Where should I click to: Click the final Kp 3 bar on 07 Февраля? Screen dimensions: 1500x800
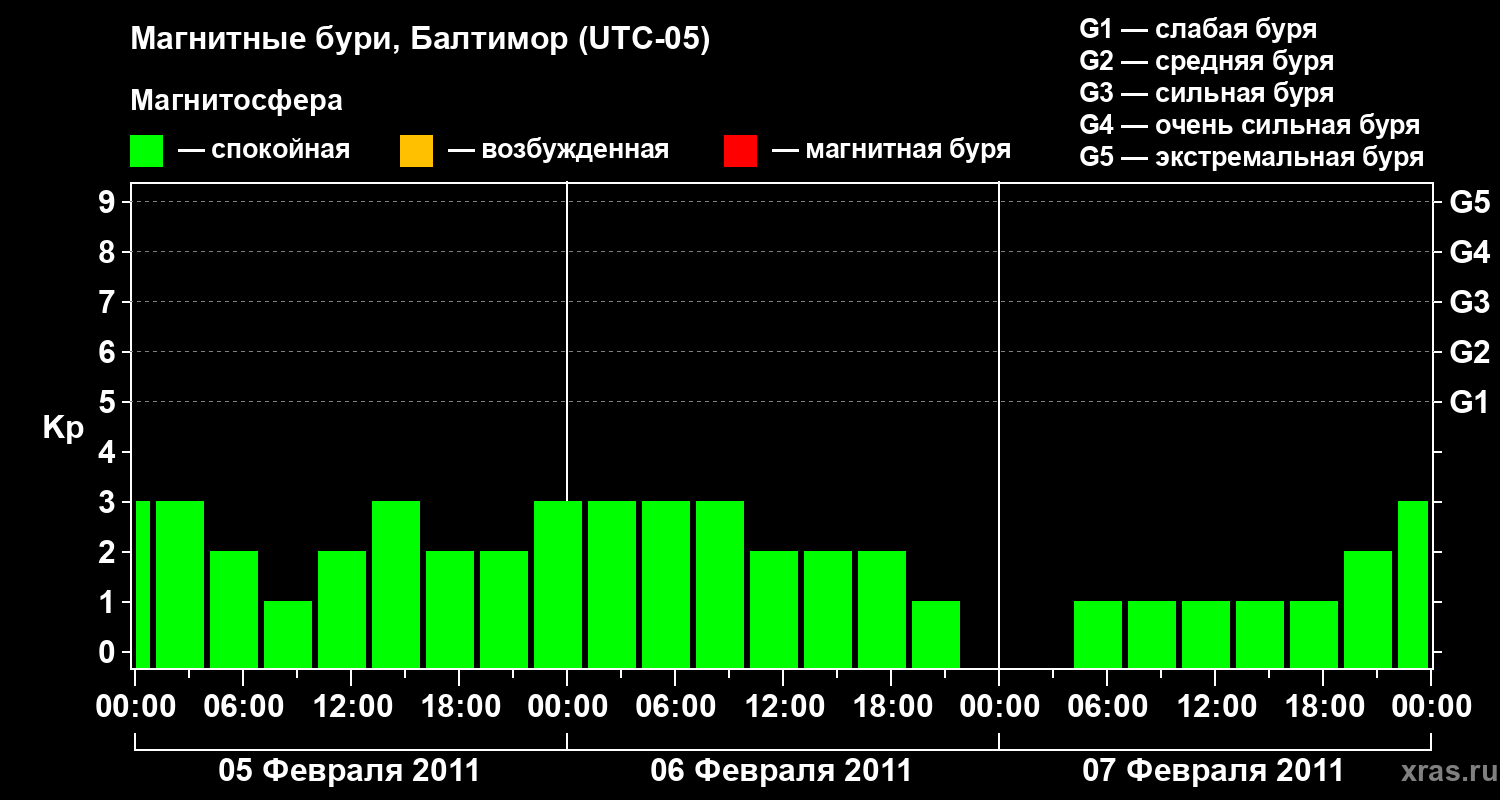pos(1413,584)
